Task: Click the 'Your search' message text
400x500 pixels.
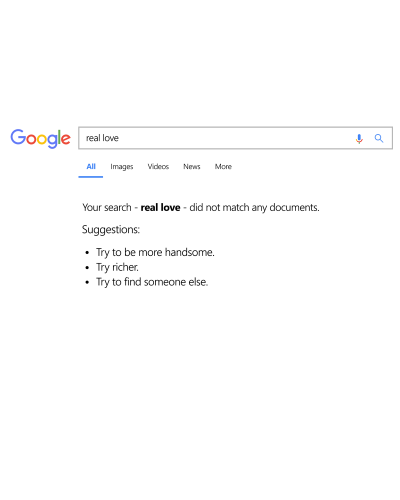Action: pyautogui.click(x=107, y=207)
